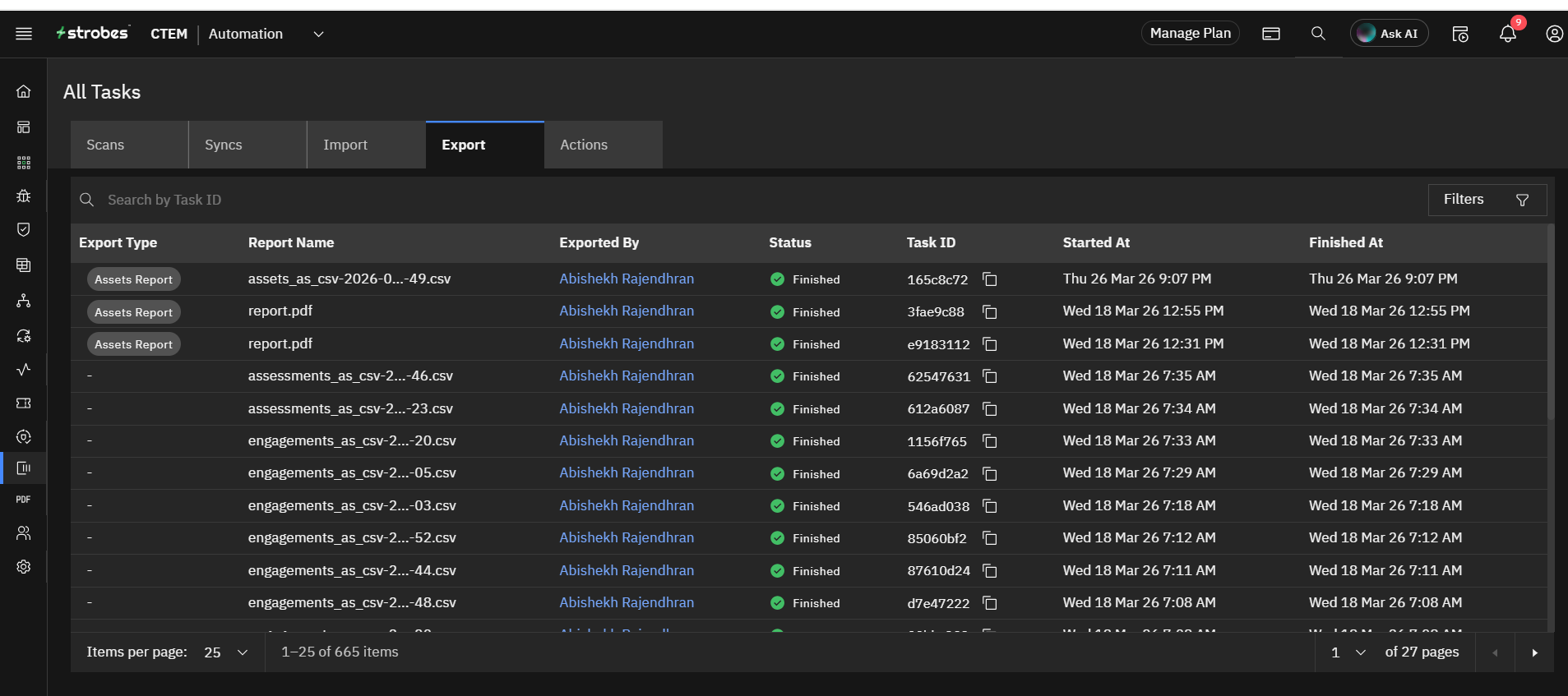Click the search magnifier in top bar
1568x696 pixels.
pos(1318,34)
